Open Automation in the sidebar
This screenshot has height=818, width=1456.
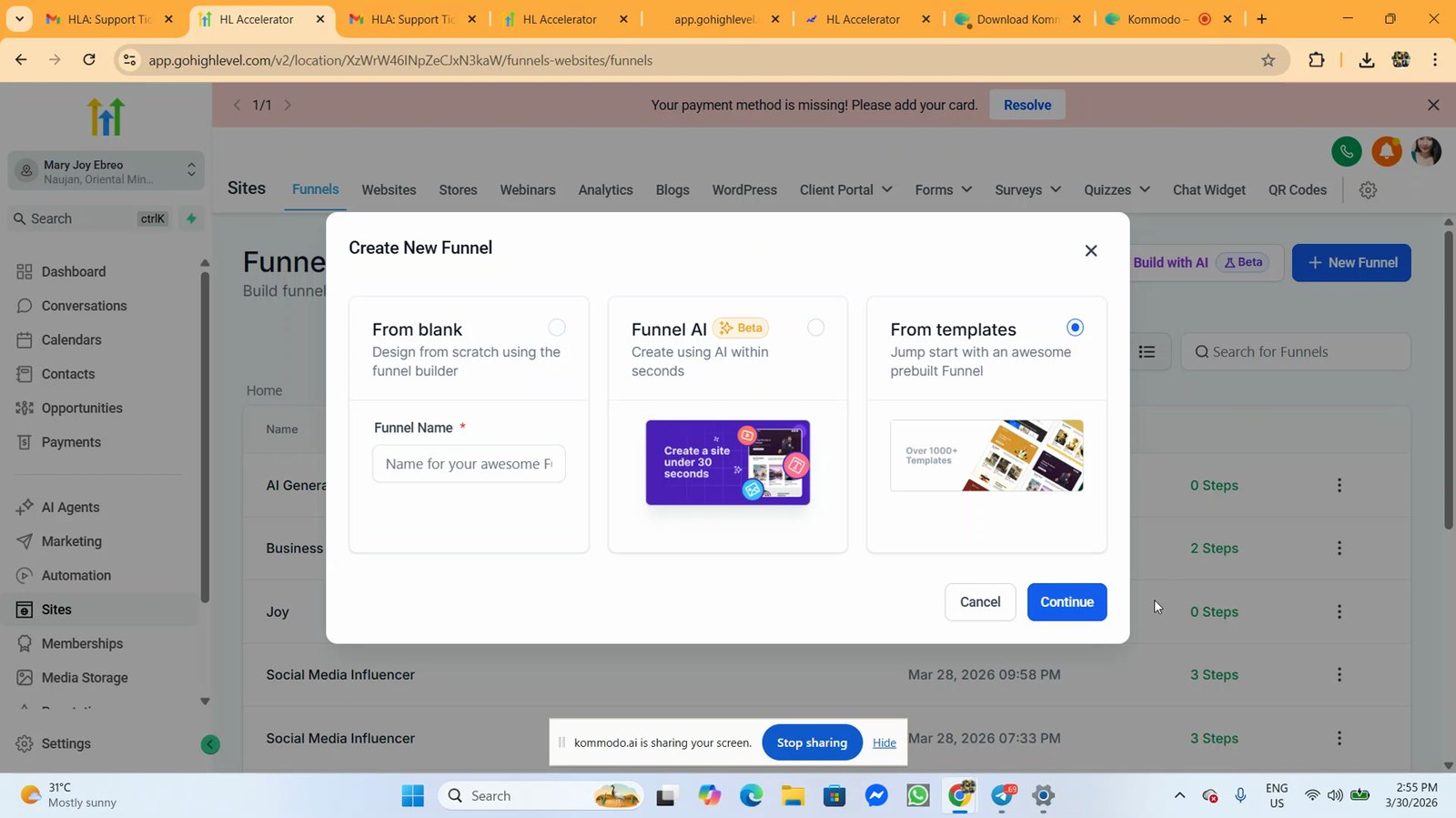coord(76,576)
